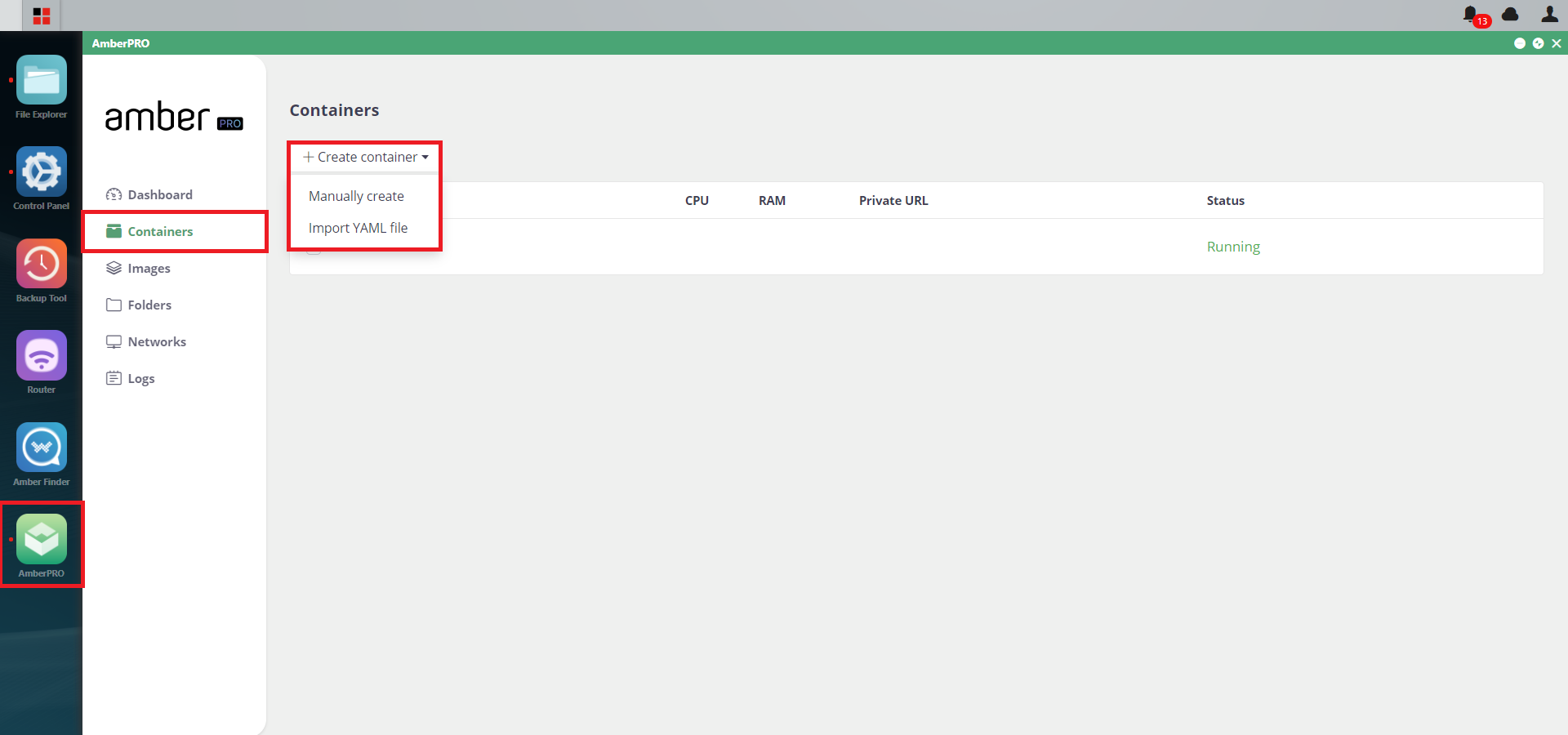
Task: Open the Logs section
Action: pyautogui.click(x=131, y=378)
